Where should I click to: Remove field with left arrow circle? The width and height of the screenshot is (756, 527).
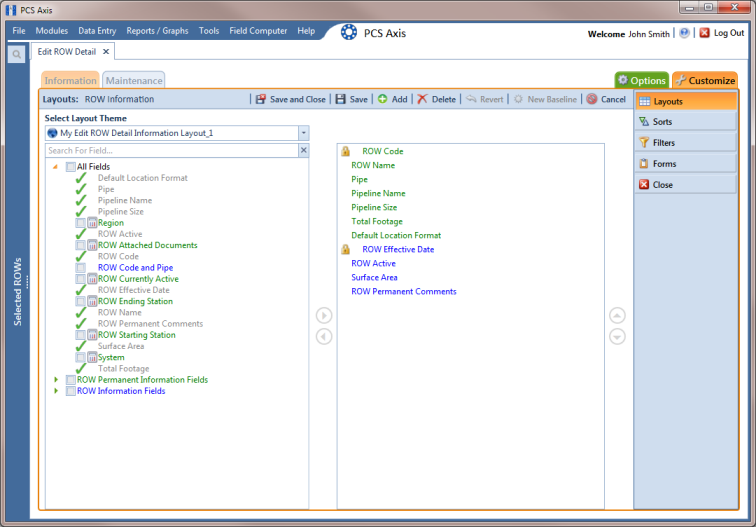coord(324,336)
